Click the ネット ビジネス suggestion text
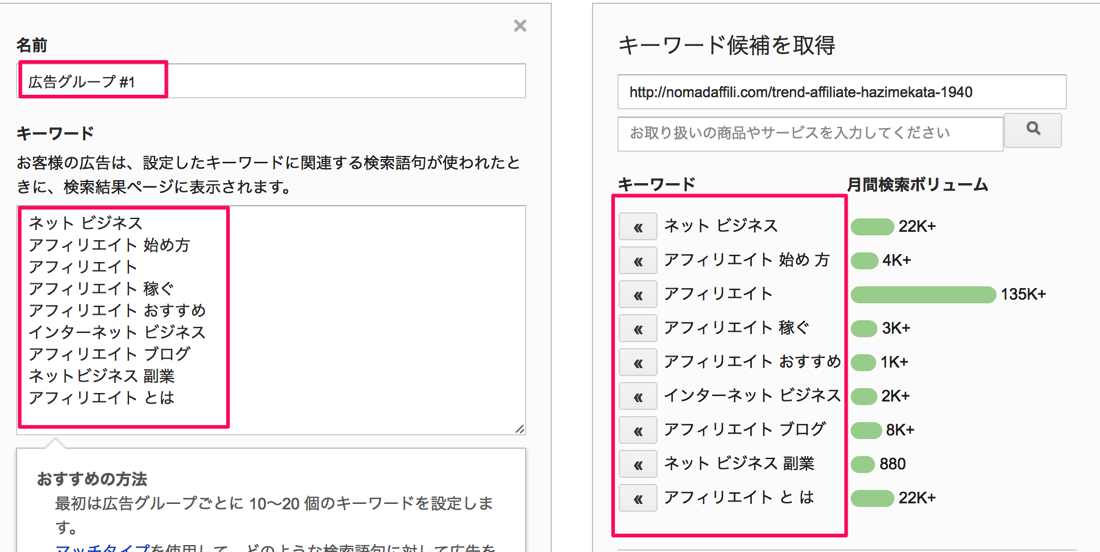Screen dimensions: 1100x552 (x=721, y=227)
